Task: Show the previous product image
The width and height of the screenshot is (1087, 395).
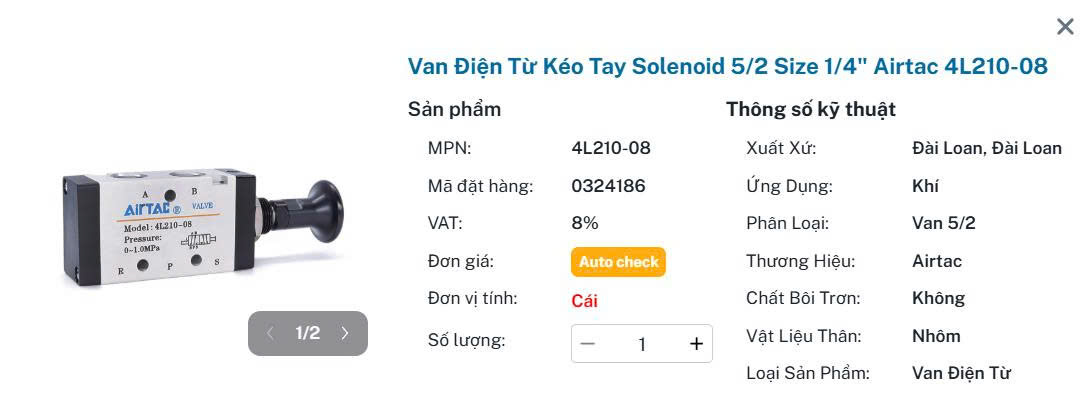Action: point(270,333)
